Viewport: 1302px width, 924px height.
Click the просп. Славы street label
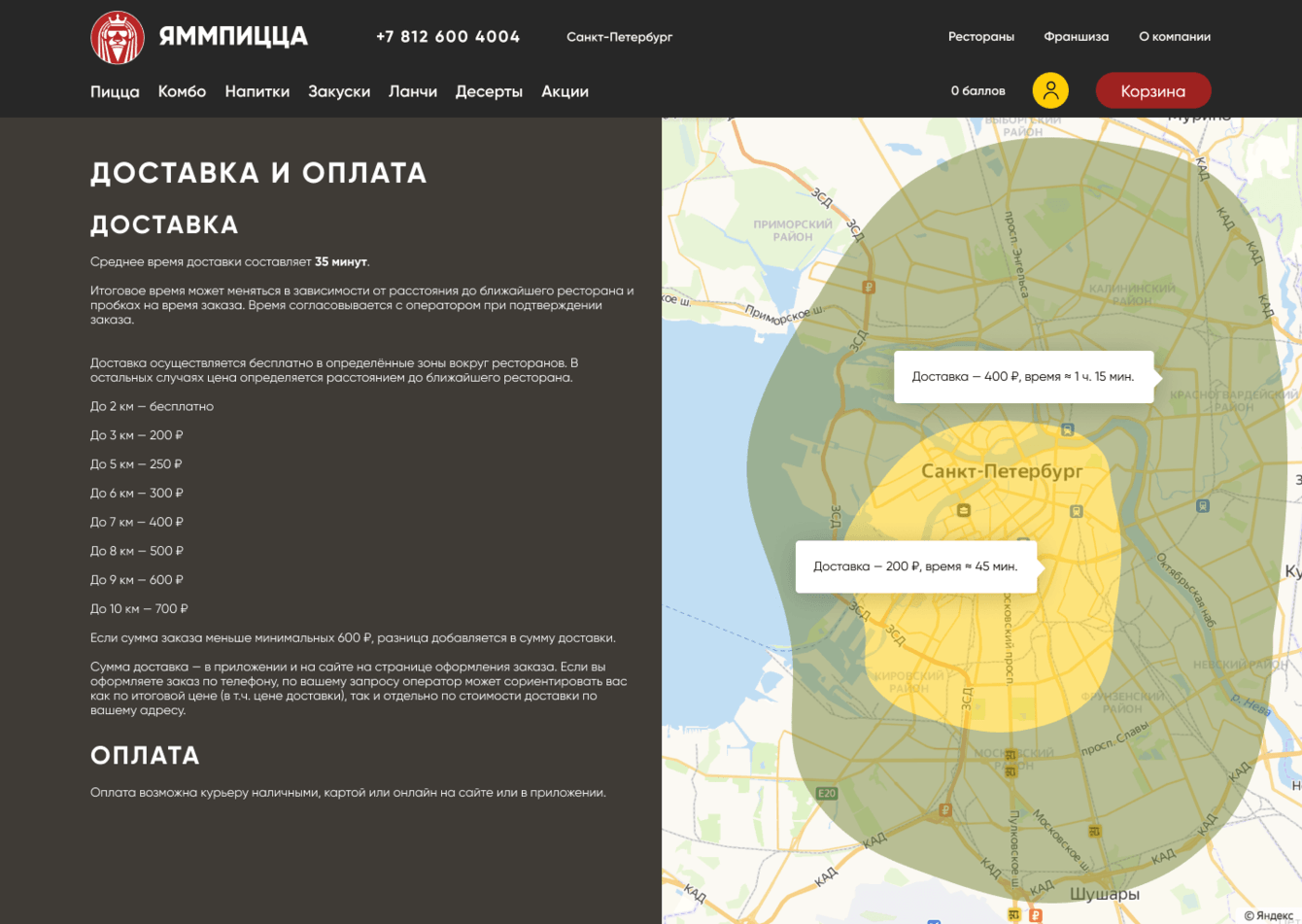[1114, 736]
